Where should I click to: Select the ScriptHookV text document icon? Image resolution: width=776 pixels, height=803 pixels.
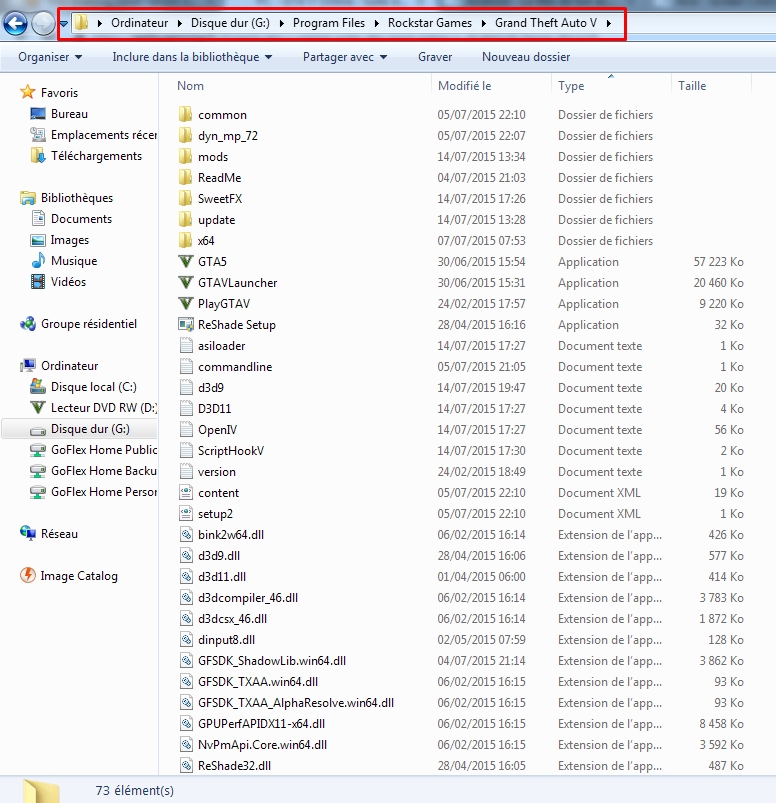coord(186,451)
